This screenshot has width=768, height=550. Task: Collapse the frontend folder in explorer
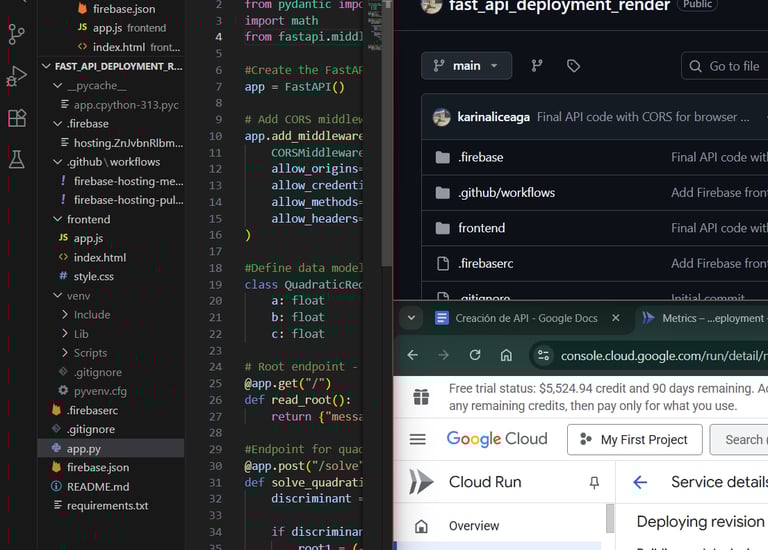coord(58,219)
